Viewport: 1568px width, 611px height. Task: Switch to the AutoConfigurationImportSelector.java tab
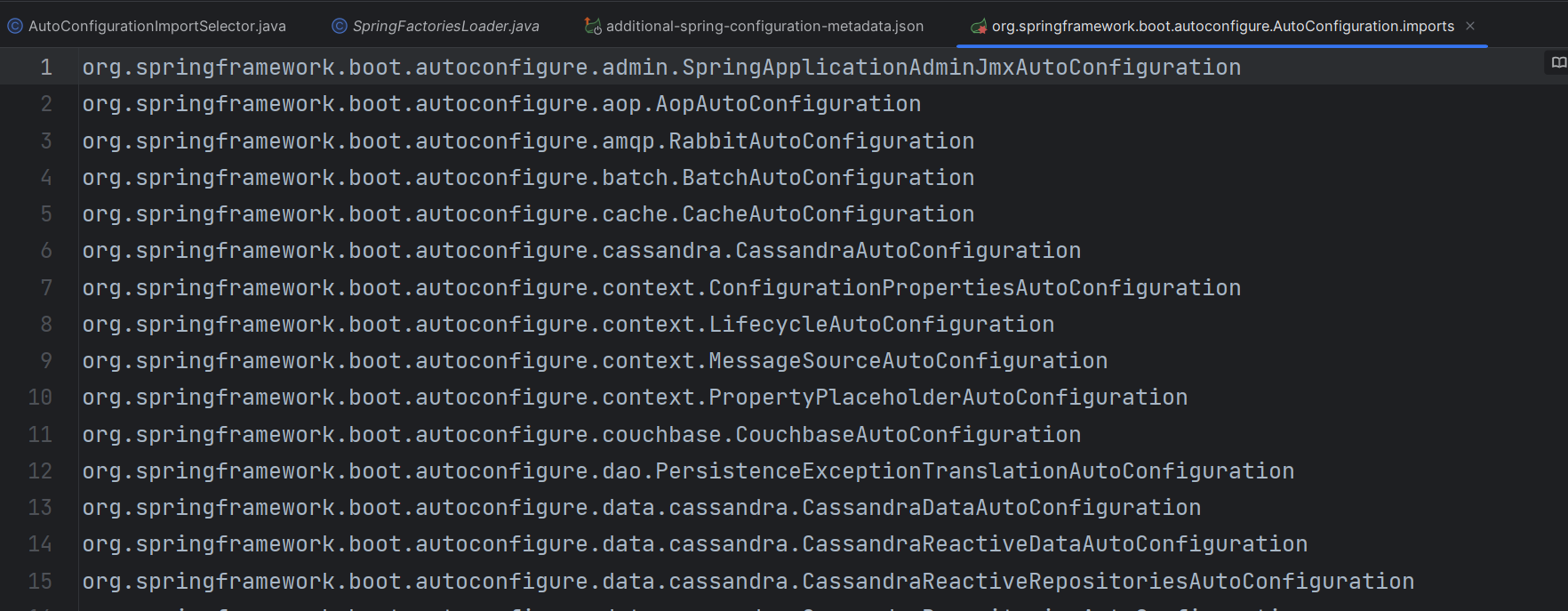pyautogui.click(x=157, y=26)
